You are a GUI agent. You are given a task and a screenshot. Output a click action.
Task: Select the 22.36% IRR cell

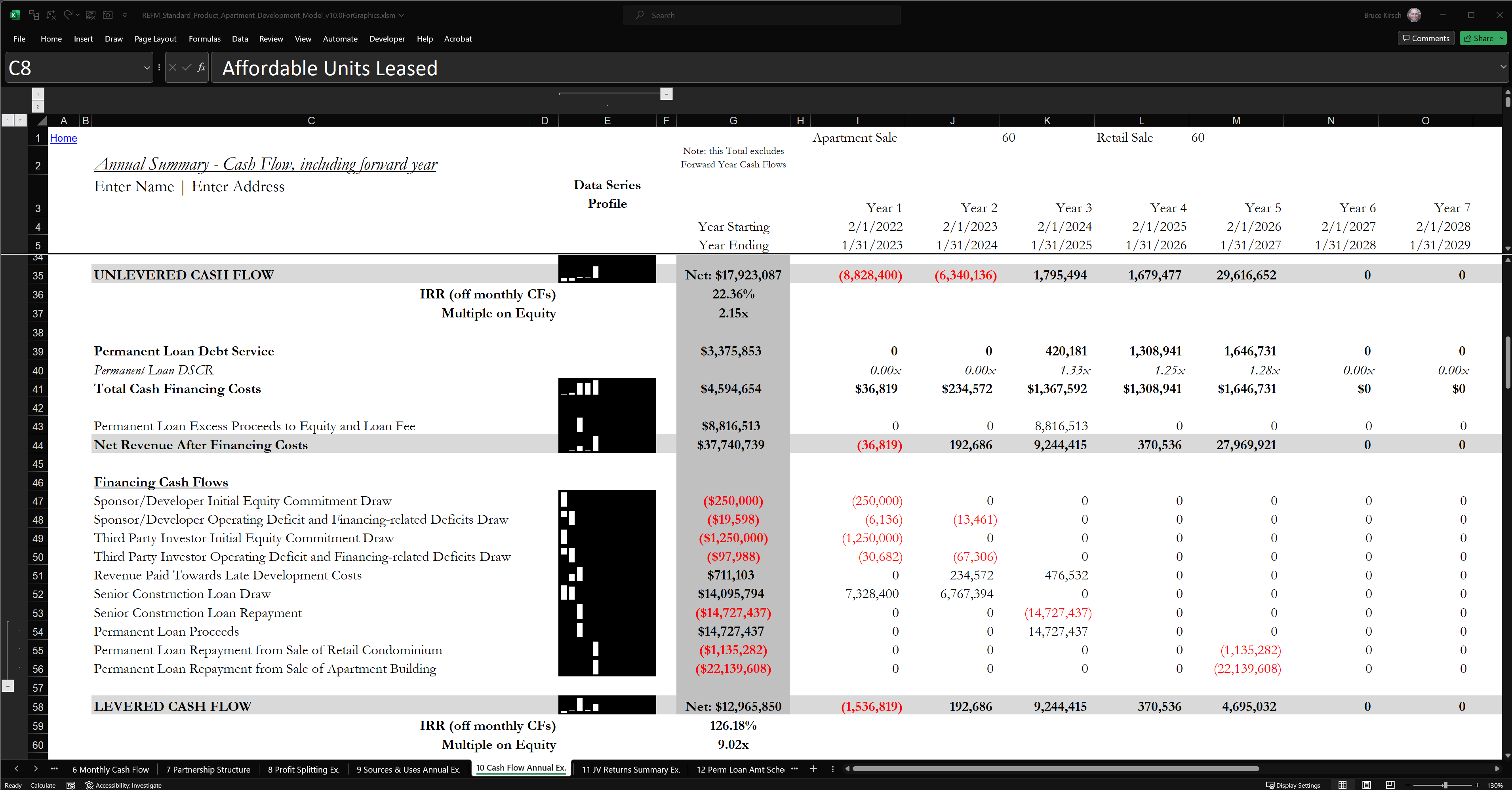point(733,294)
